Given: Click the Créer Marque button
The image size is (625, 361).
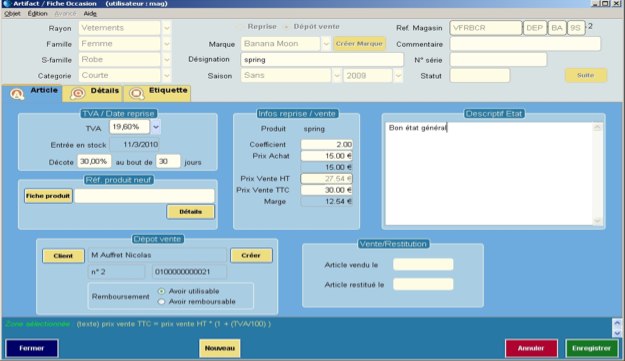Looking at the screenshot, I should (x=359, y=43).
